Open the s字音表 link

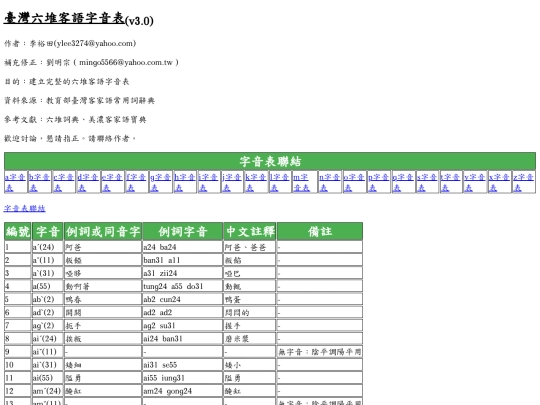(427, 182)
